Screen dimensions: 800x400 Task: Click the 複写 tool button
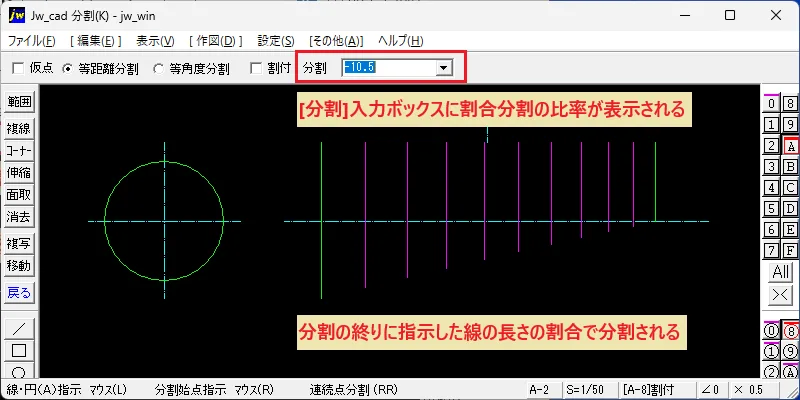pos(19,244)
